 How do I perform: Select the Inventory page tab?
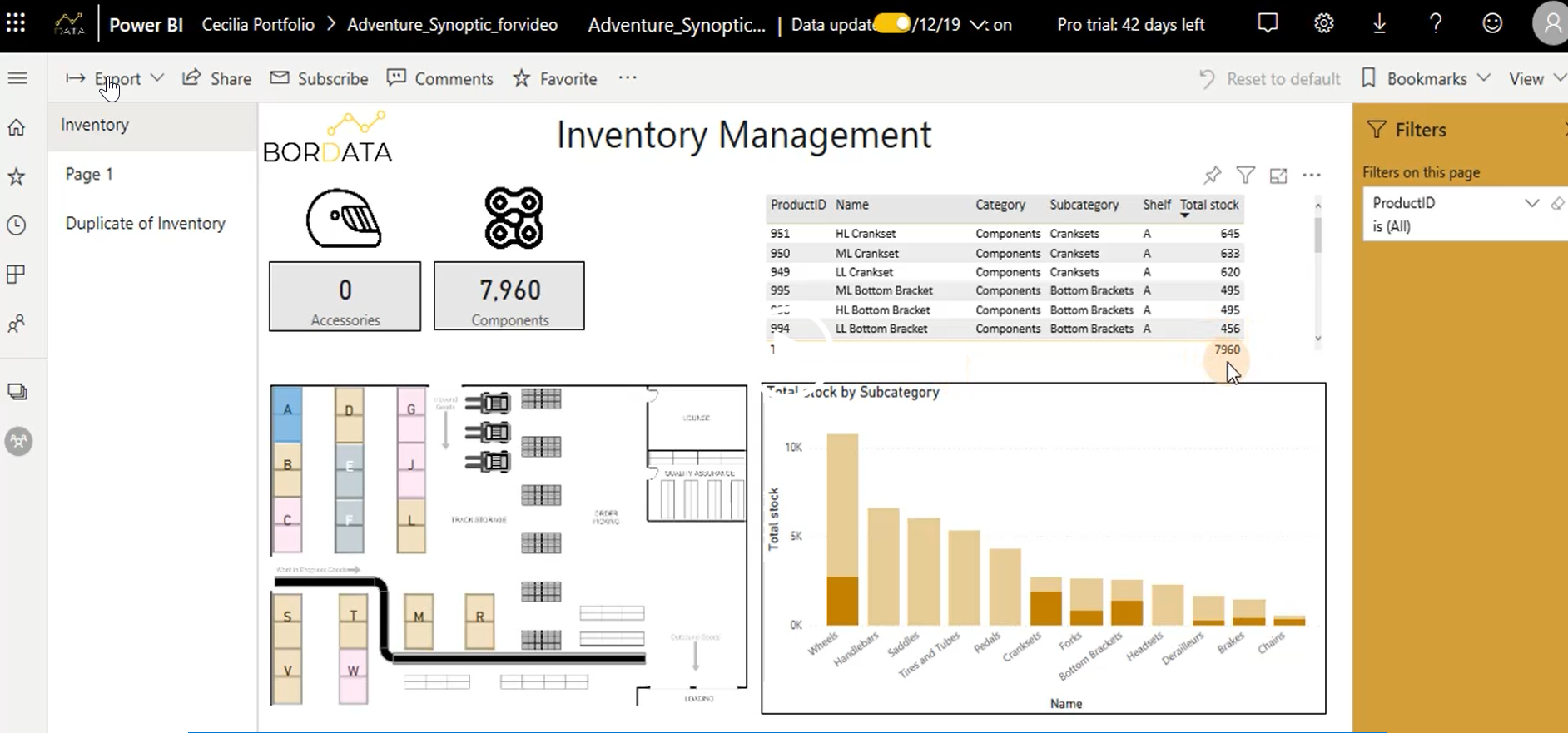[152, 126]
